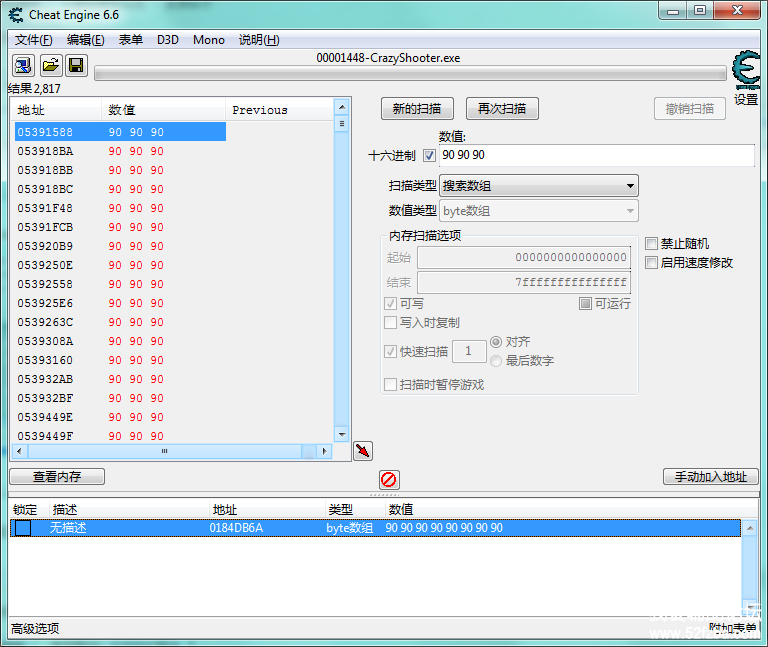Select the 对齐 radio button
Screen dimensions: 768x647
tap(496, 342)
